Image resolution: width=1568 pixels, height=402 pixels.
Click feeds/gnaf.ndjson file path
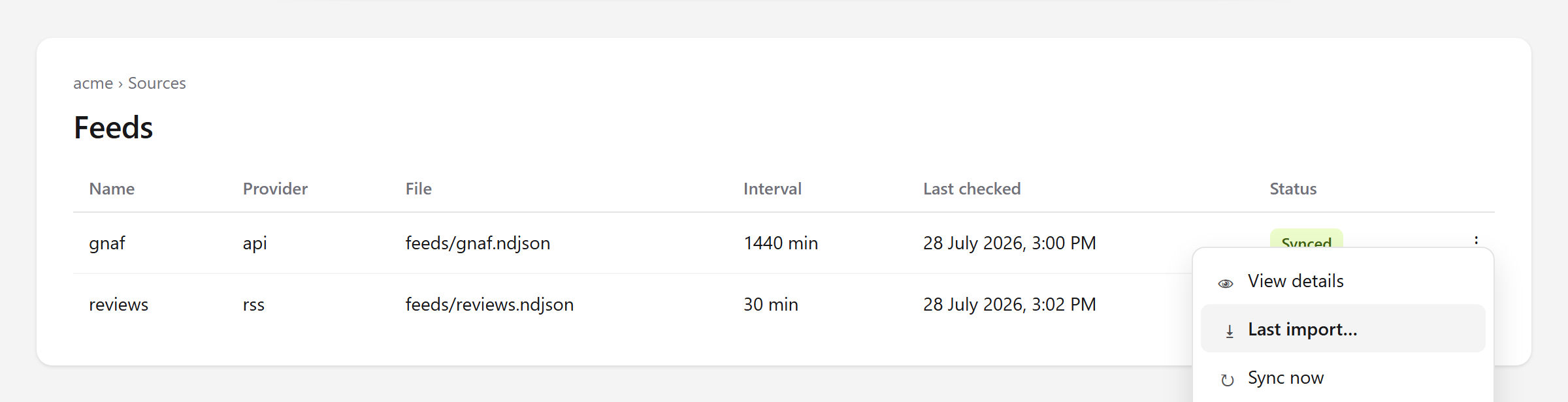pos(478,243)
